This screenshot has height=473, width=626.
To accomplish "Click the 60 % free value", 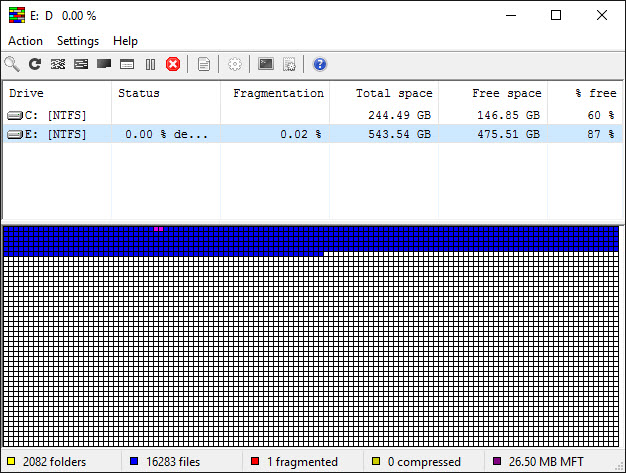I will pyautogui.click(x=601, y=115).
